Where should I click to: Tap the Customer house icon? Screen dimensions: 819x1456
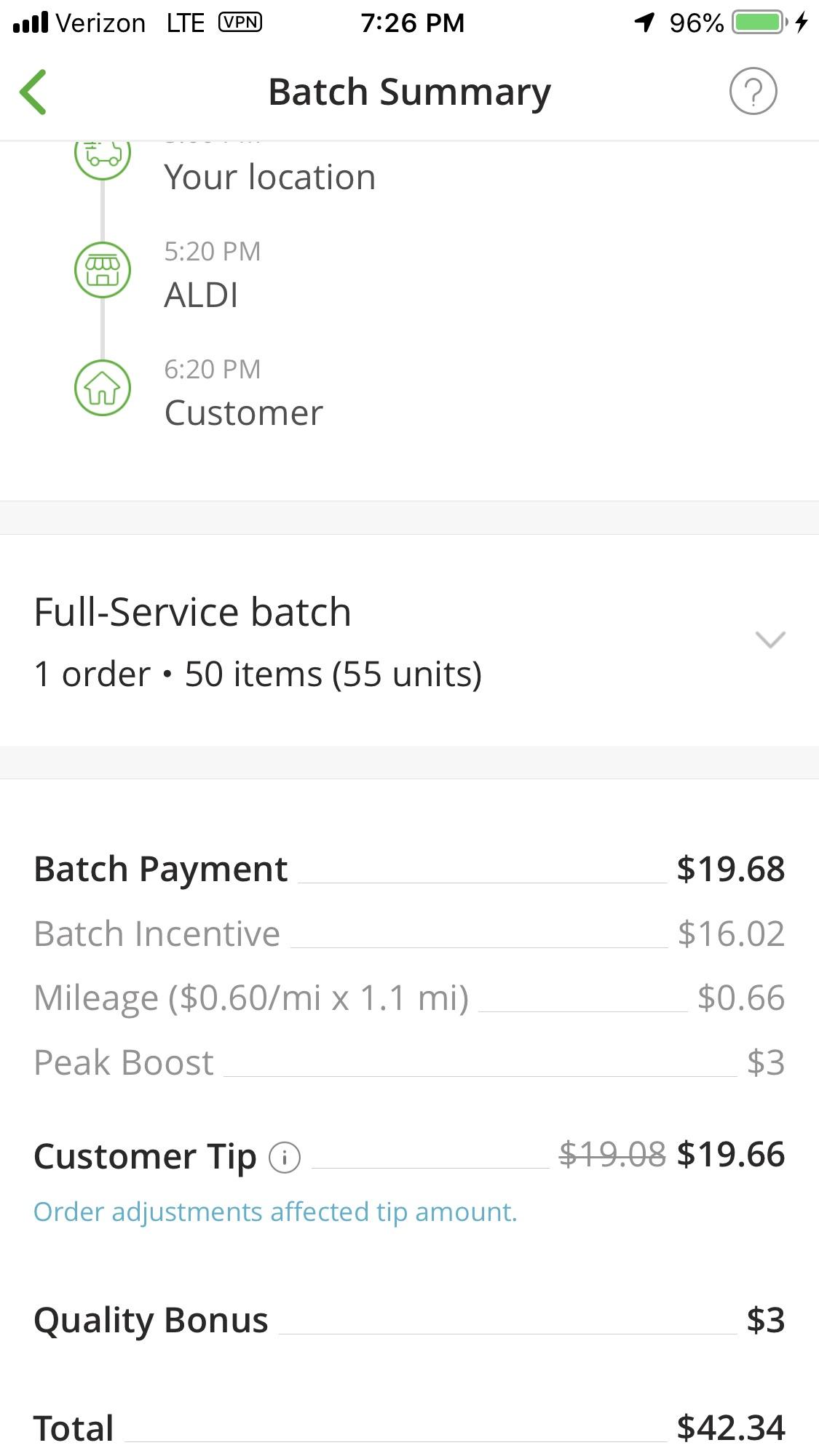103,388
